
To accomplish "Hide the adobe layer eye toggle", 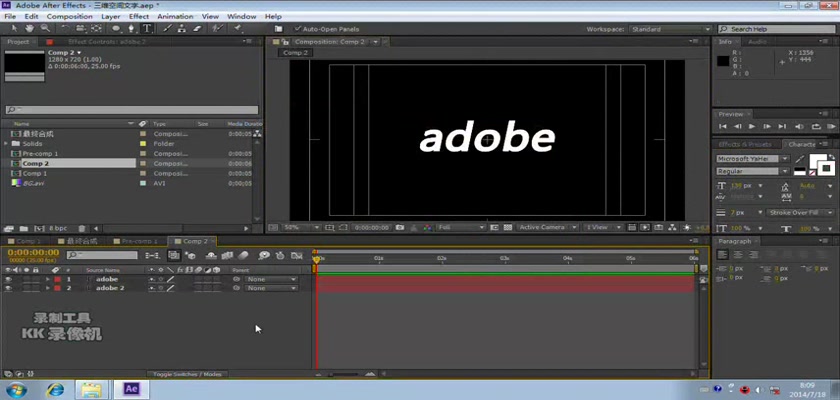I will click(x=8, y=280).
